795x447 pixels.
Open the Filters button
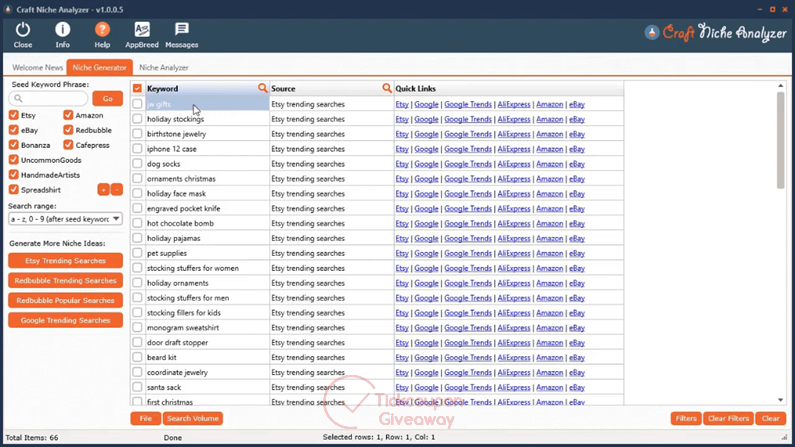tap(686, 418)
